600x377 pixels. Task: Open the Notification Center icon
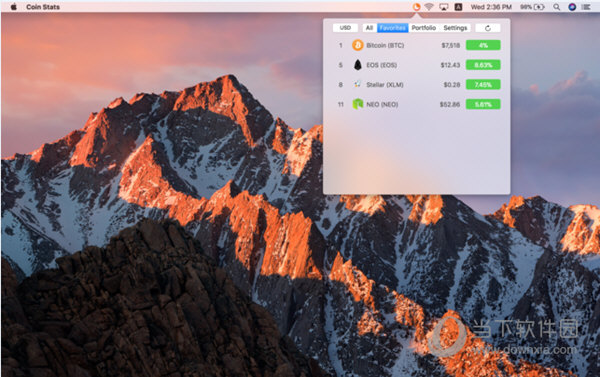(x=586, y=7)
